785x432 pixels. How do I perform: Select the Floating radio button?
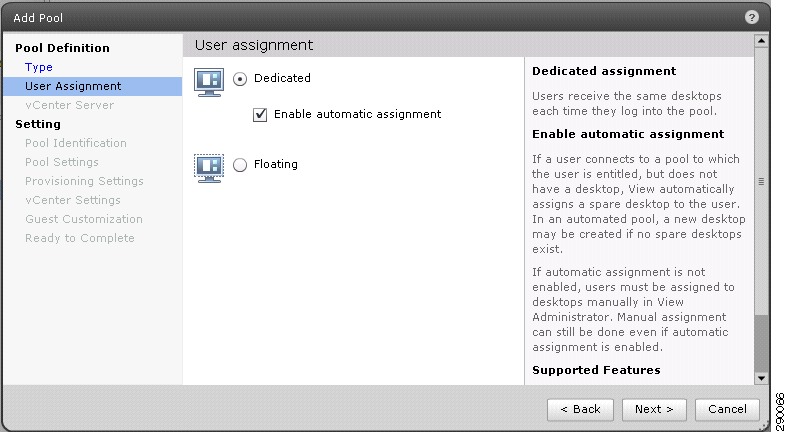click(x=240, y=165)
